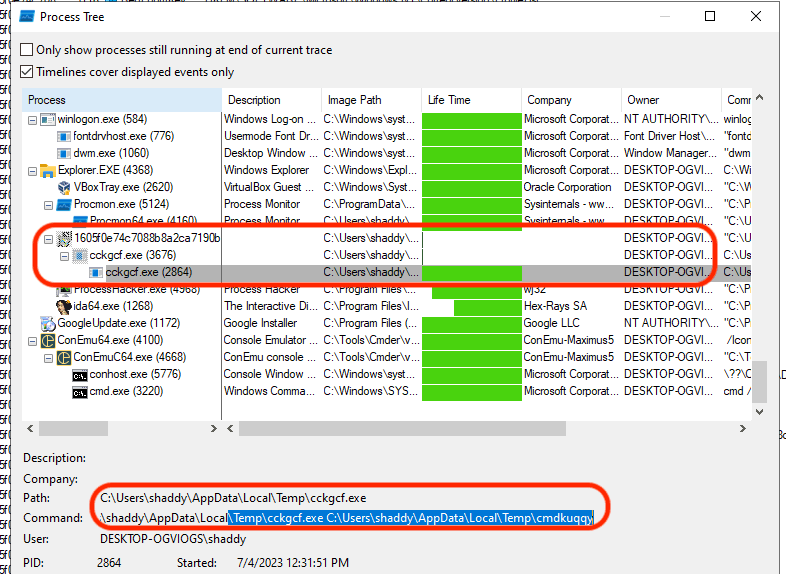Click the process pane scroll right arrow
Viewport: 786px width, 574px height.
click(x=214, y=429)
